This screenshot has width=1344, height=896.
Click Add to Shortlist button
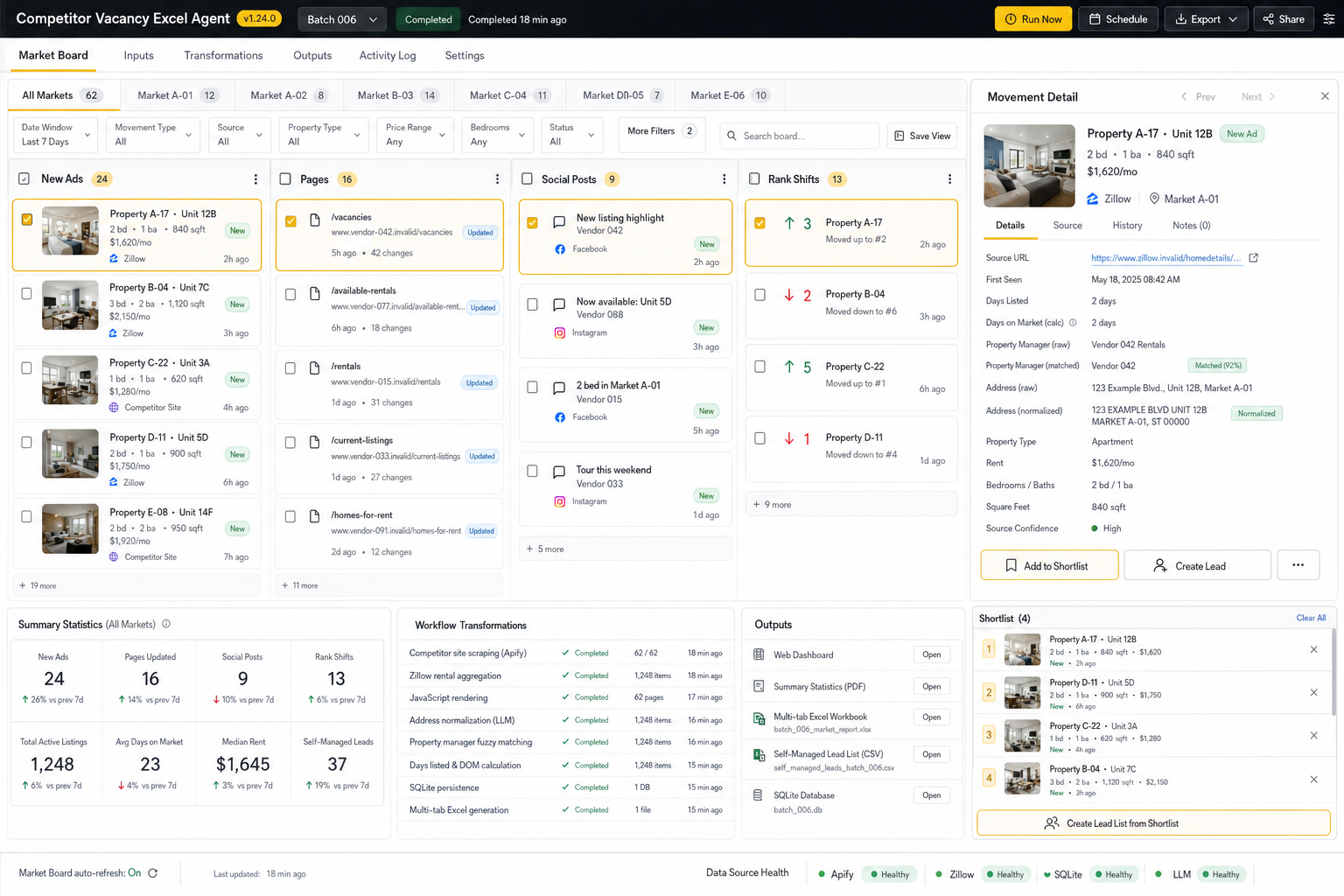point(1049,565)
